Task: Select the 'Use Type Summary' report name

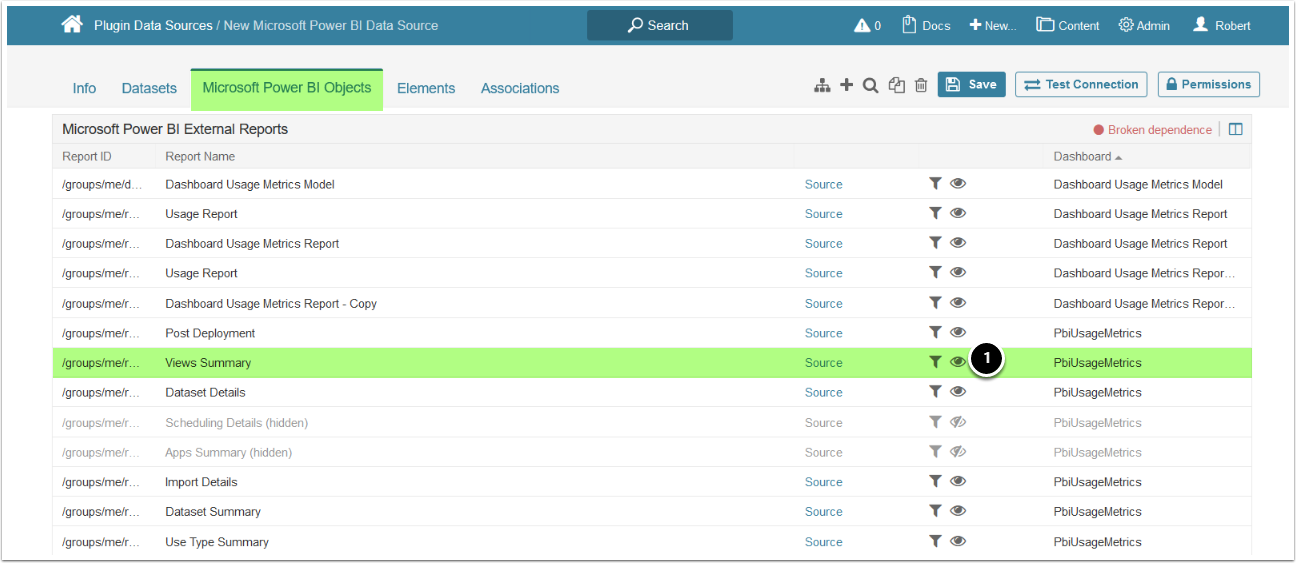Action: (217, 542)
